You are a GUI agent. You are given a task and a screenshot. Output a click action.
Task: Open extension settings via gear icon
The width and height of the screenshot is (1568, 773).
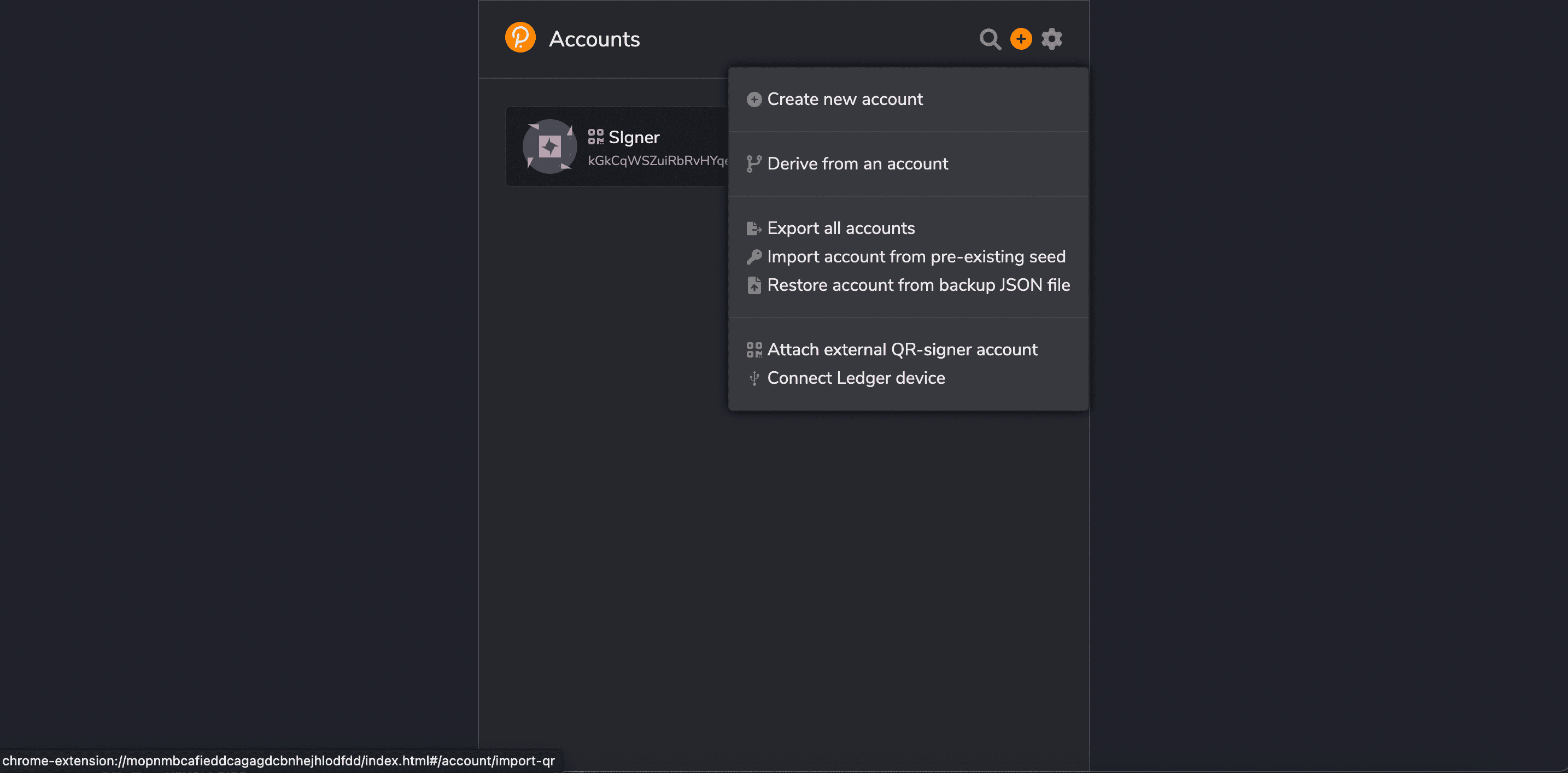[1052, 38]
